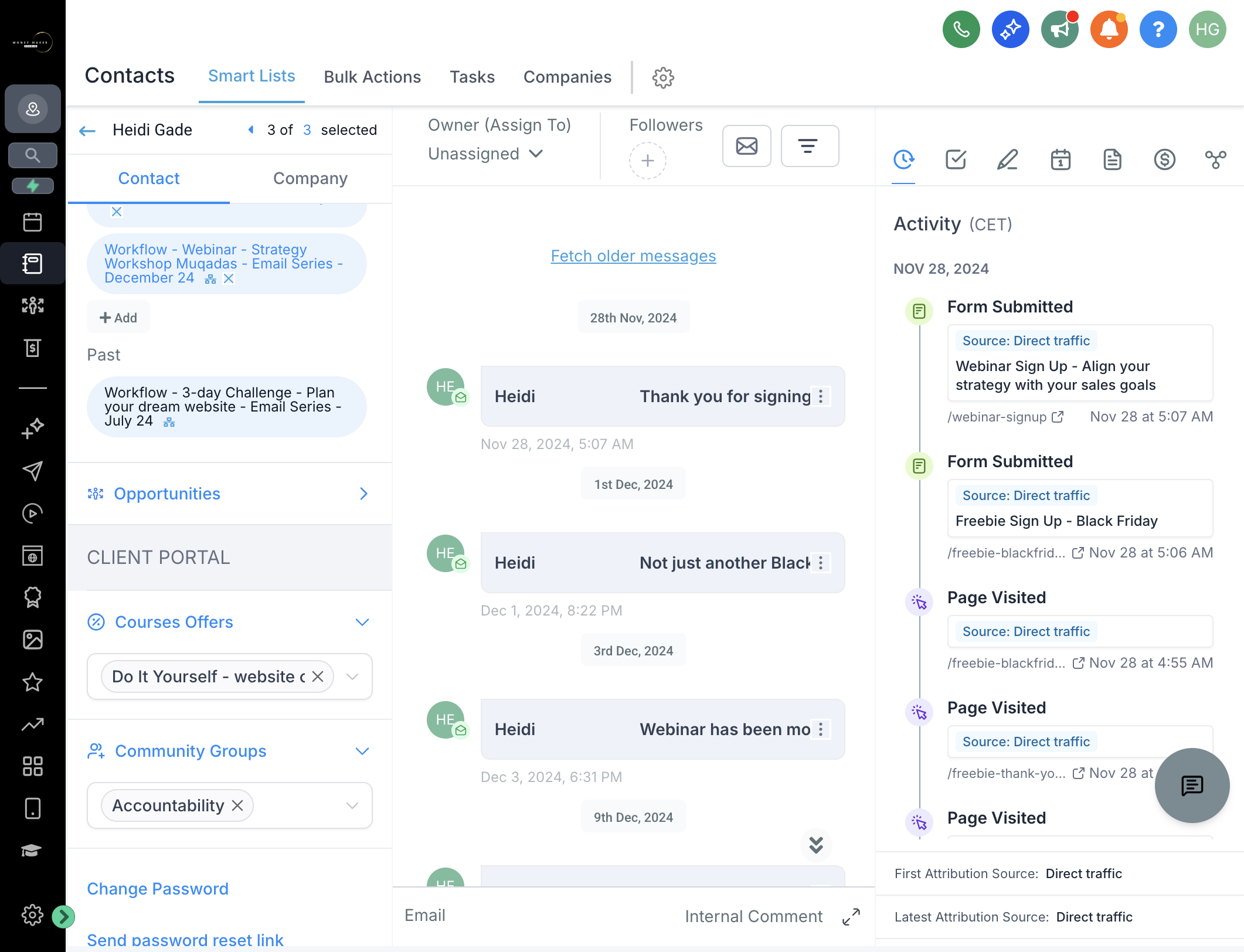Click Add workflow button

click(118, 318)
